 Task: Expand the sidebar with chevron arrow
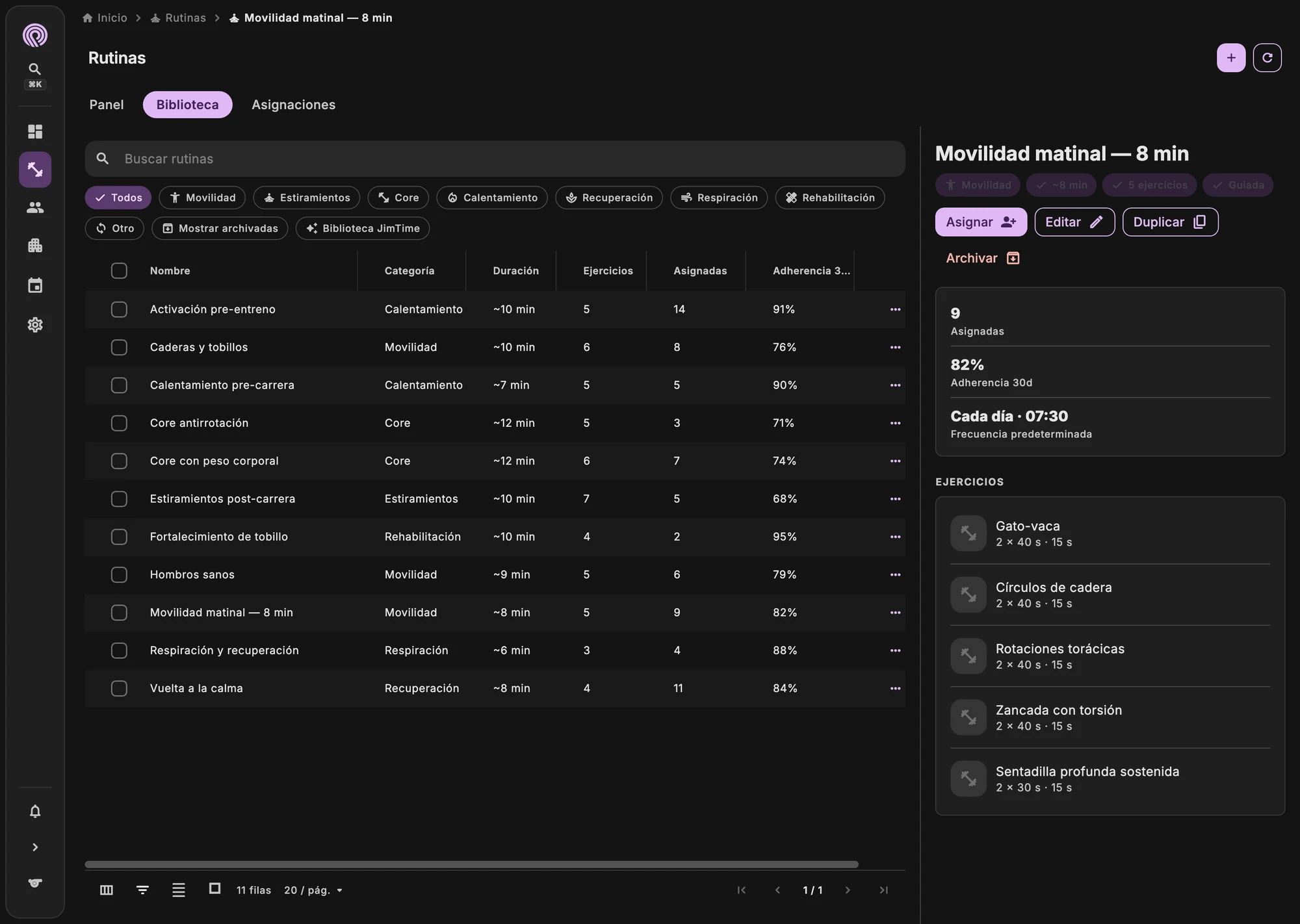(x=35, y=847)
